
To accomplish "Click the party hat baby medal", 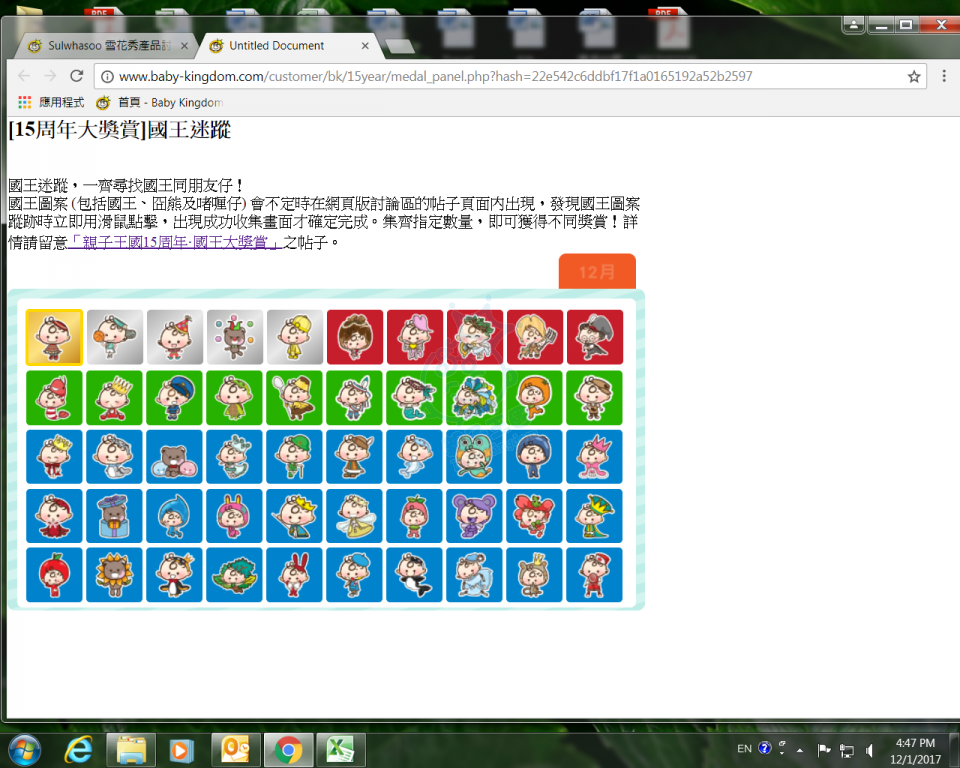I will [x=174, y=337].
